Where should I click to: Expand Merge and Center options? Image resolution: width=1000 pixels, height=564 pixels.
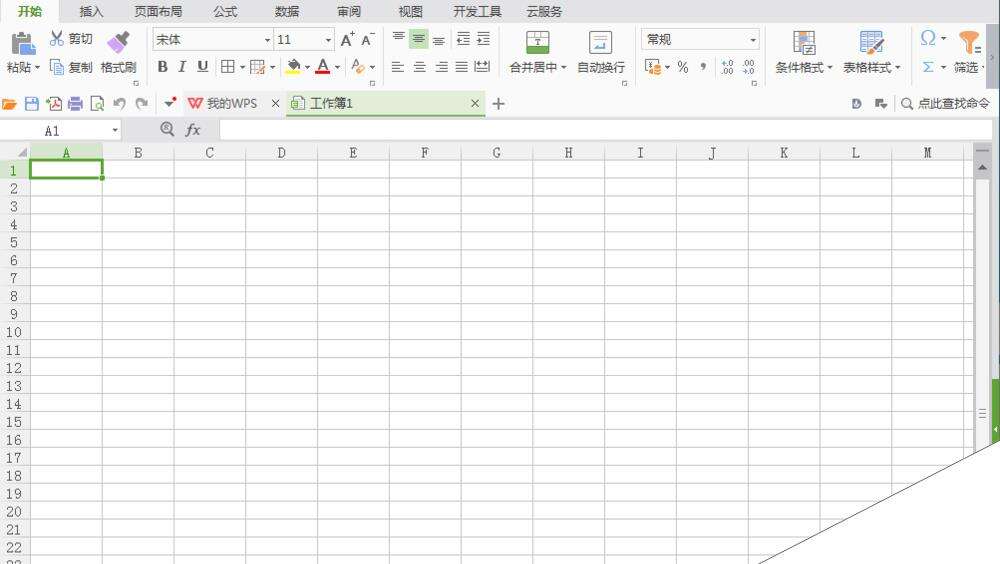coord(564,67)
